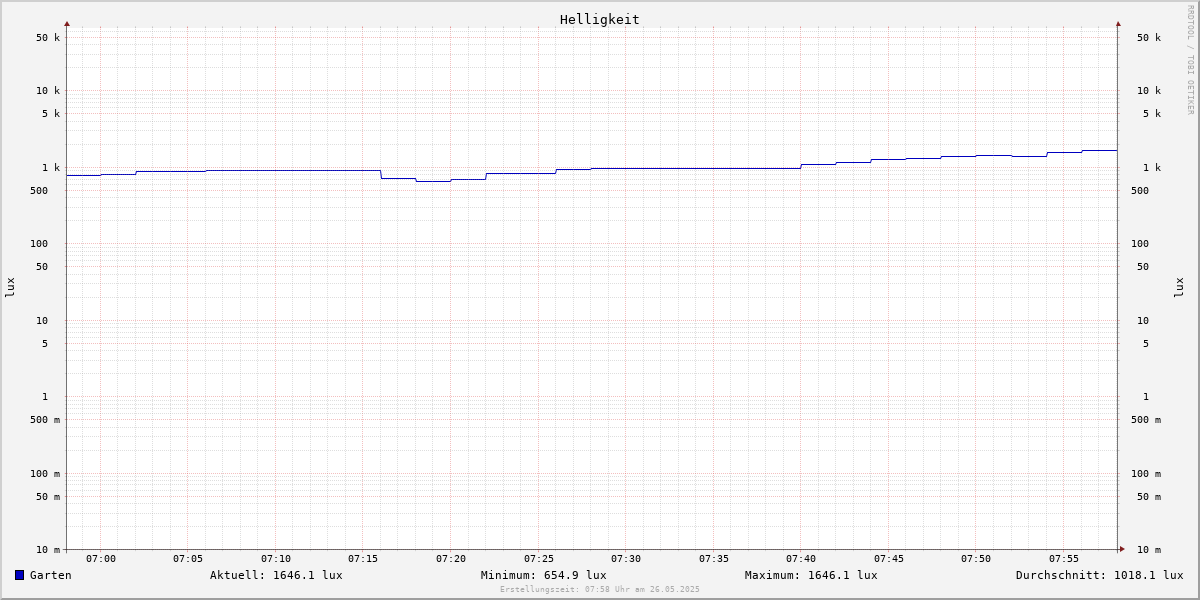Click the 07:10 time axis label
The height and width of the screenshot is (600, 1200).
pos(276,559)
